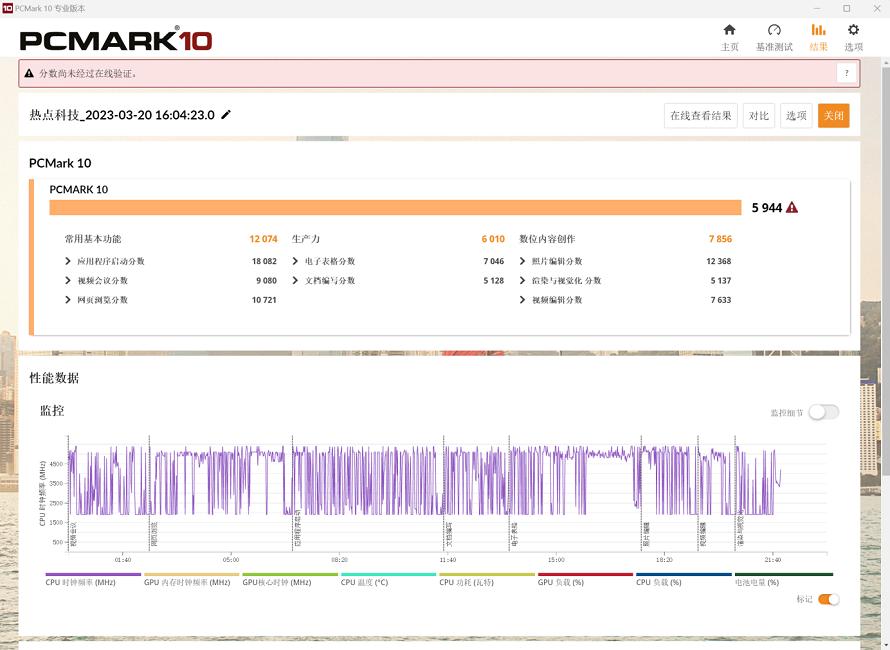
Task: Click the 主页 home icon in navigation
Action: tap(730, 30)
